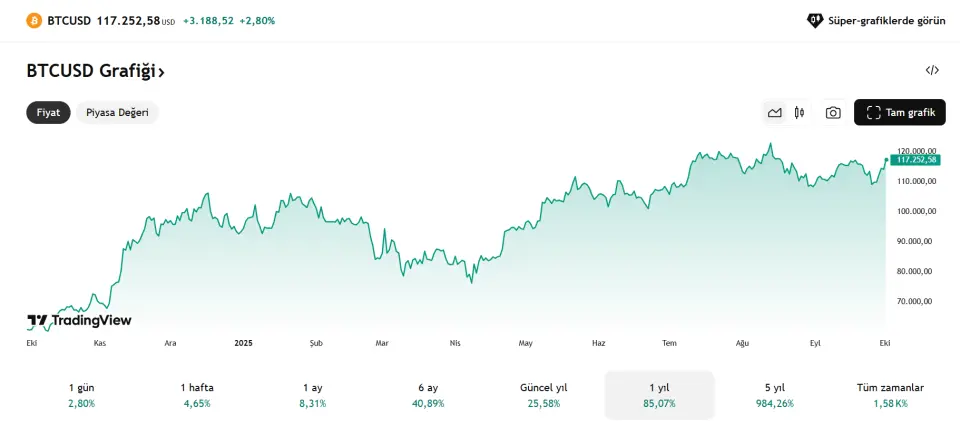Select the 1 hafta time range
Screen dimensions: 960x427
click(197, 394)
